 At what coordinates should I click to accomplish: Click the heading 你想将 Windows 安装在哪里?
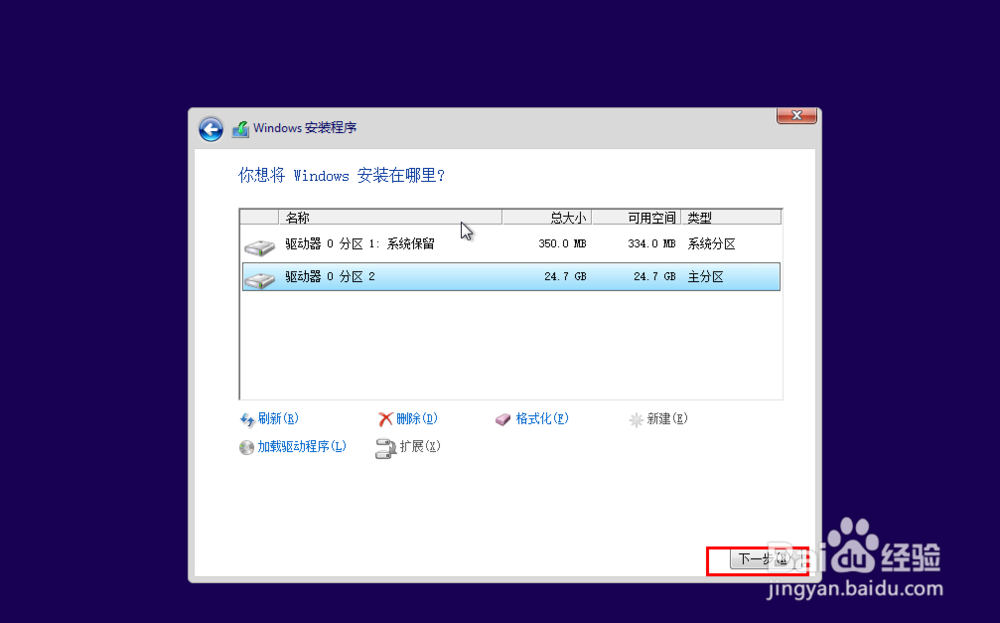coord(341,175)
